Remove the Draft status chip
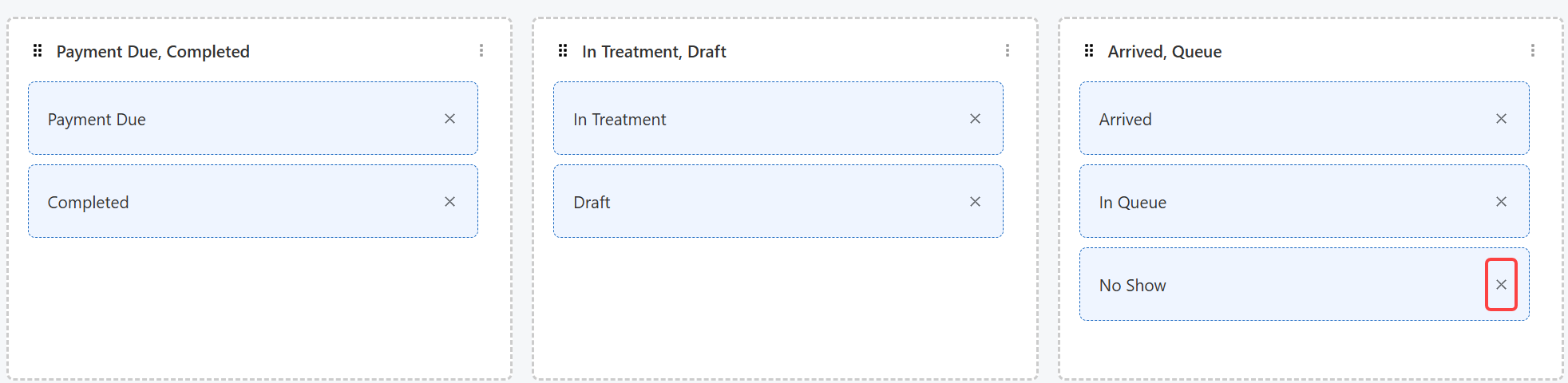 975,202
